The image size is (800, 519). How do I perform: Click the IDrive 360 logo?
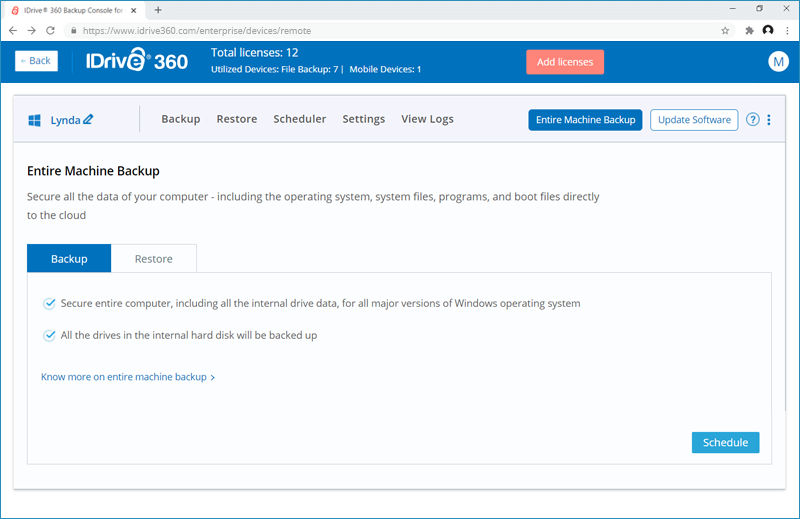[137, 61]
